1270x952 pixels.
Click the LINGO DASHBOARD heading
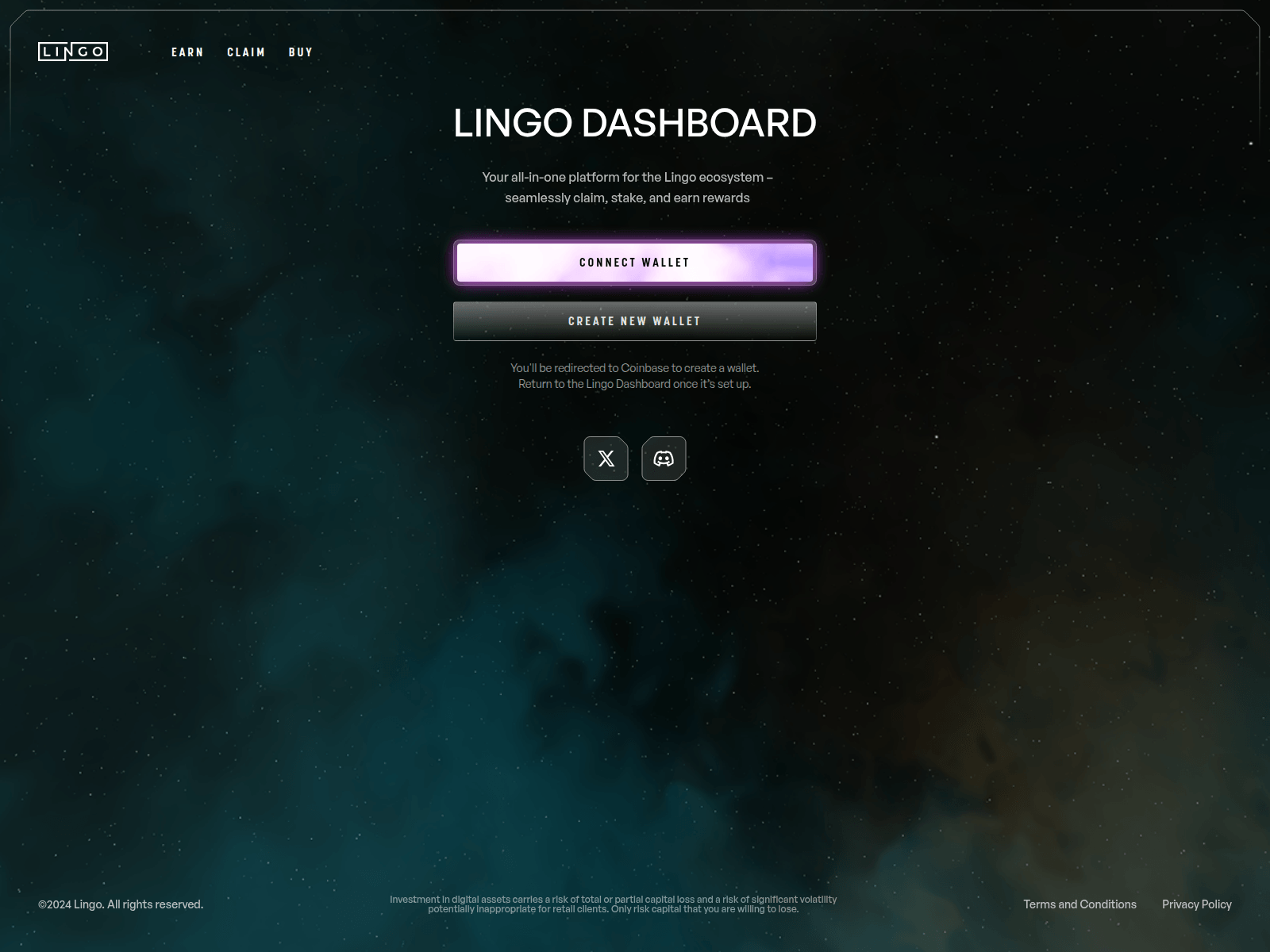pos(635,123)
